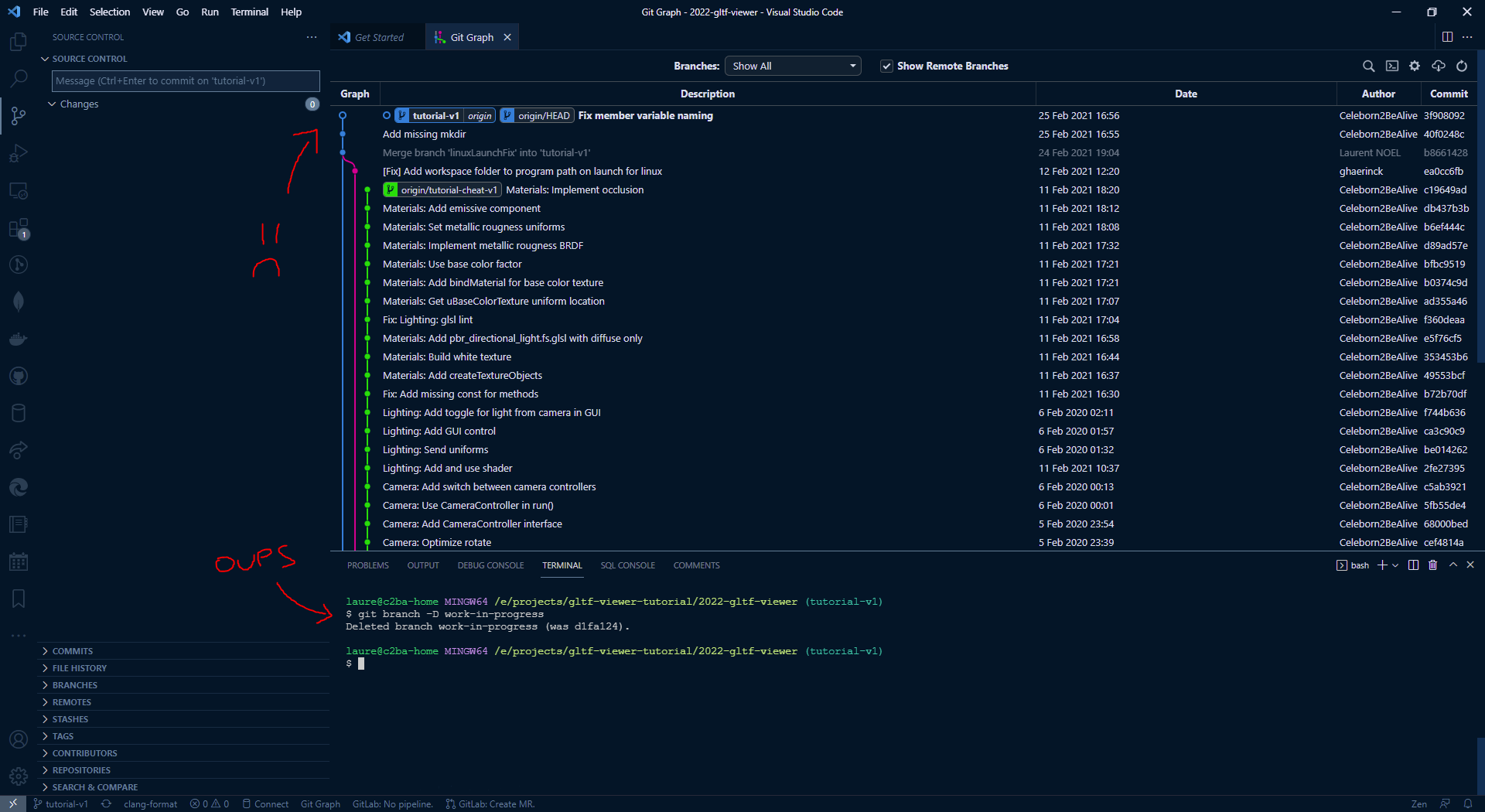Viewport: 1485px width, 812px height.
Task: Split the terminal panel
Action: 1413,565
